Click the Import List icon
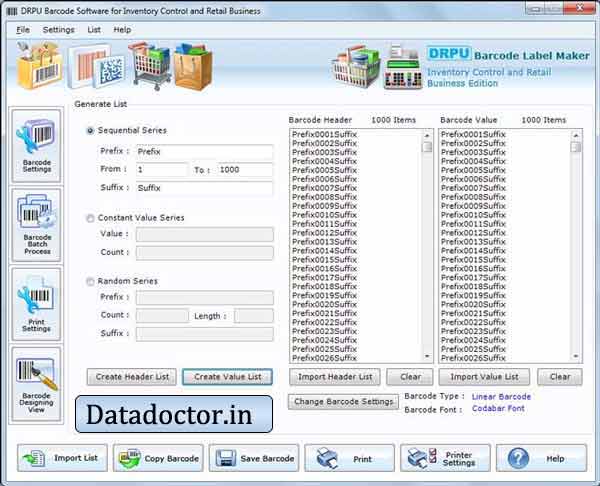This screenshot has height=486, width=600. click(34, 458)
